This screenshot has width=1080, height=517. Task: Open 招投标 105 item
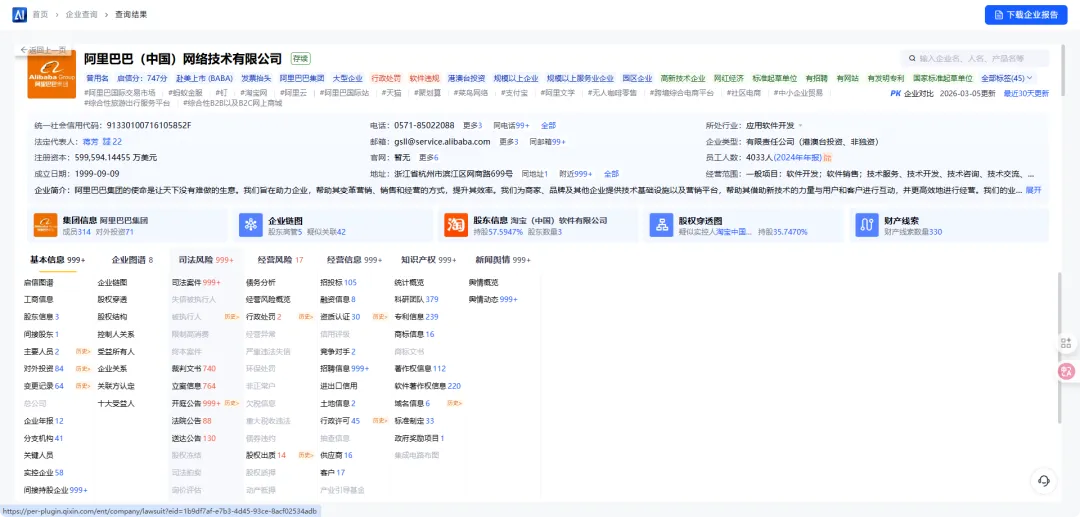[x=338, y=282]
